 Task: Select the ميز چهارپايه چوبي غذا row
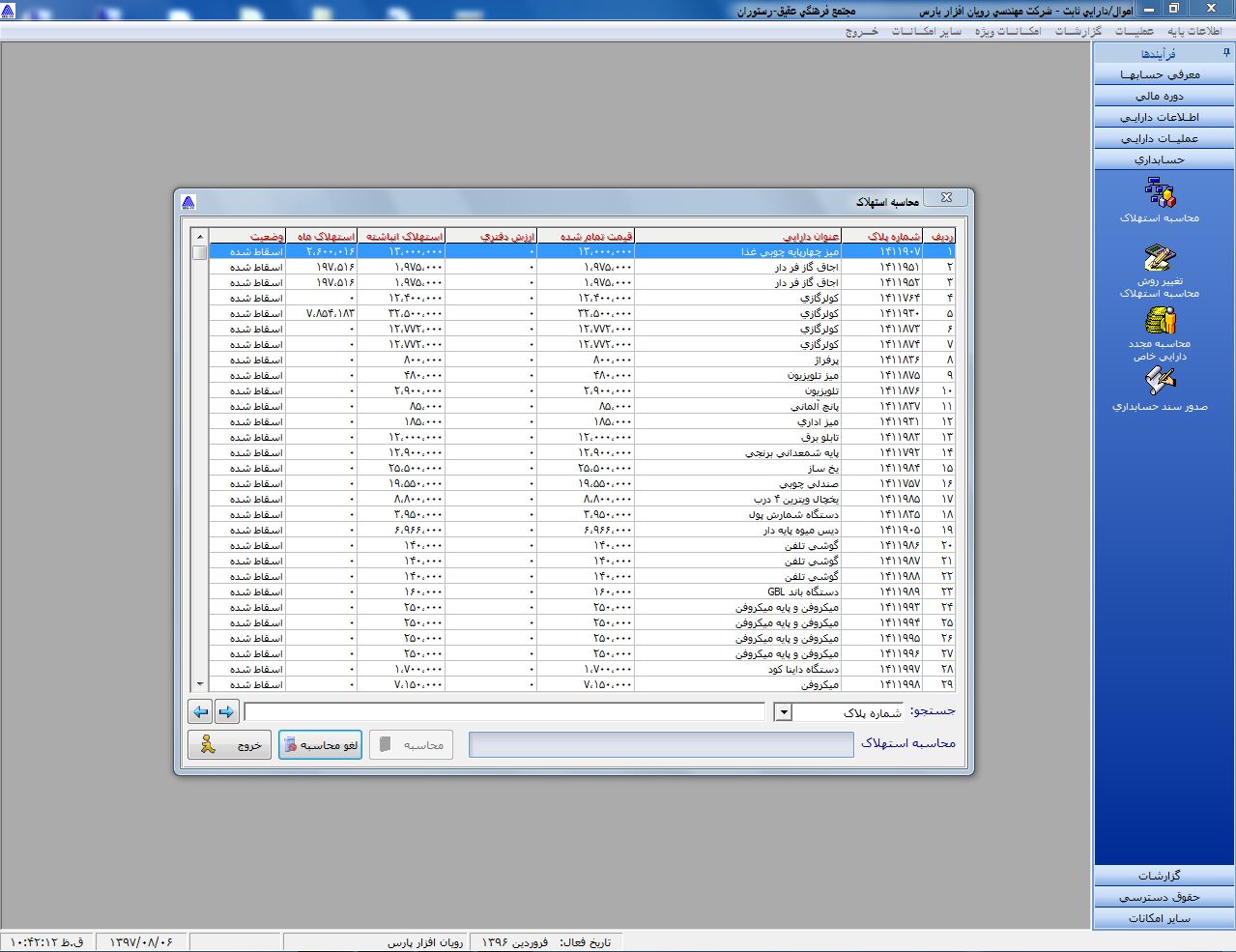click(582, 251)
